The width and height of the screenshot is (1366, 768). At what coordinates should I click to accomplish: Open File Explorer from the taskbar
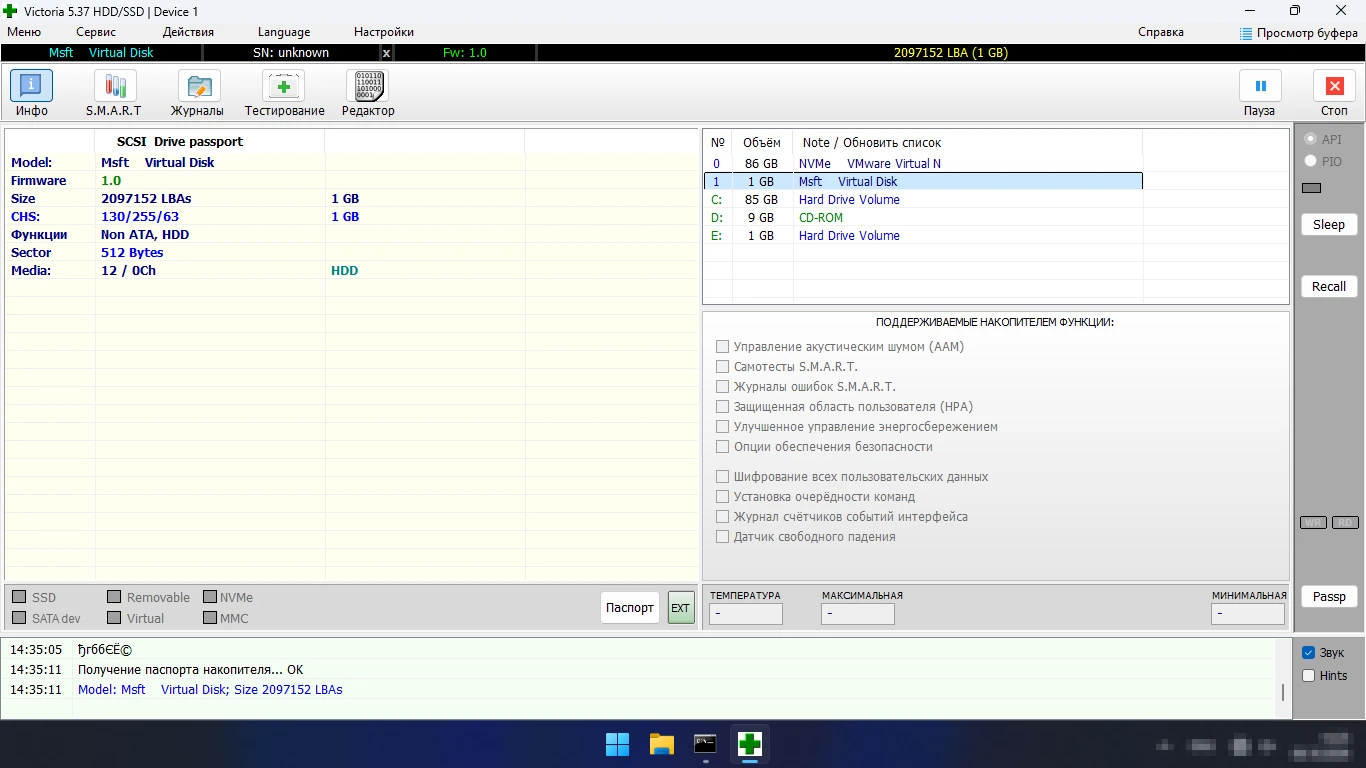point(661,744)
